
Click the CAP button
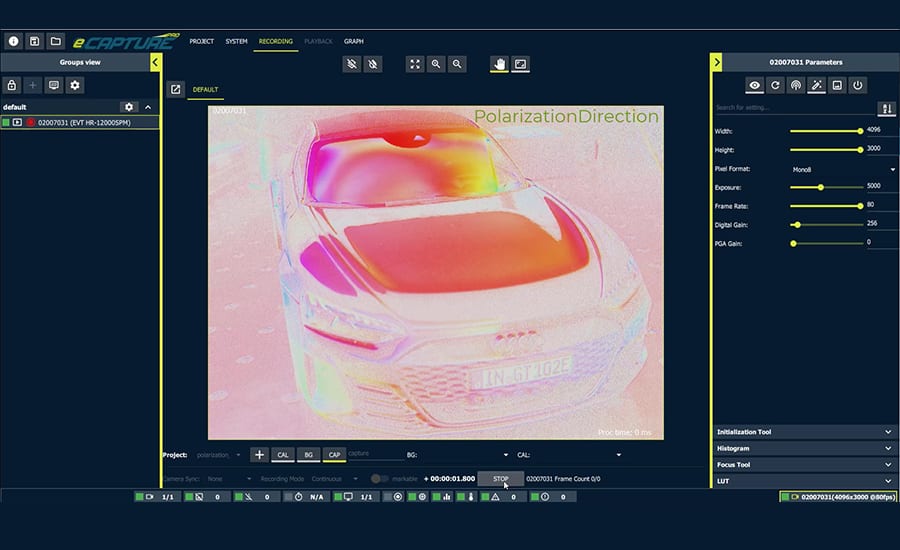coord(334,455)
